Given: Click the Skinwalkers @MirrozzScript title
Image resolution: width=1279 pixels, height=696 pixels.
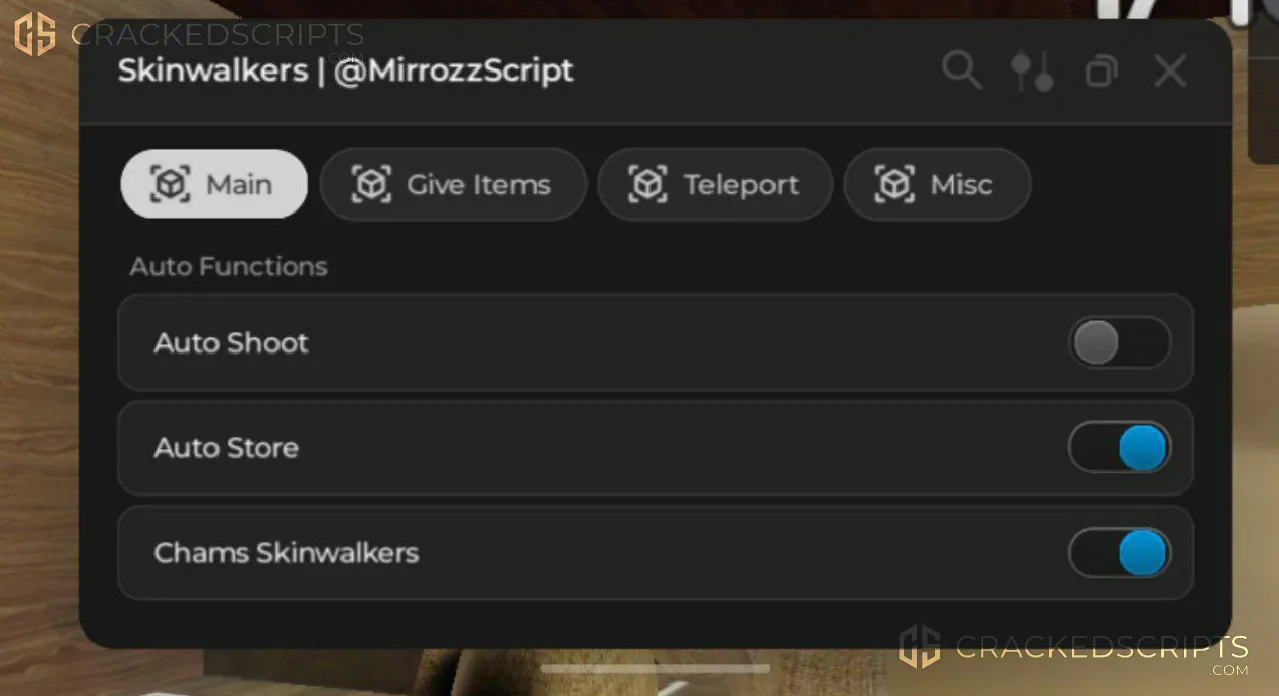Looking at the screenshot, I should pyautogui.click(x=346, y=71).
